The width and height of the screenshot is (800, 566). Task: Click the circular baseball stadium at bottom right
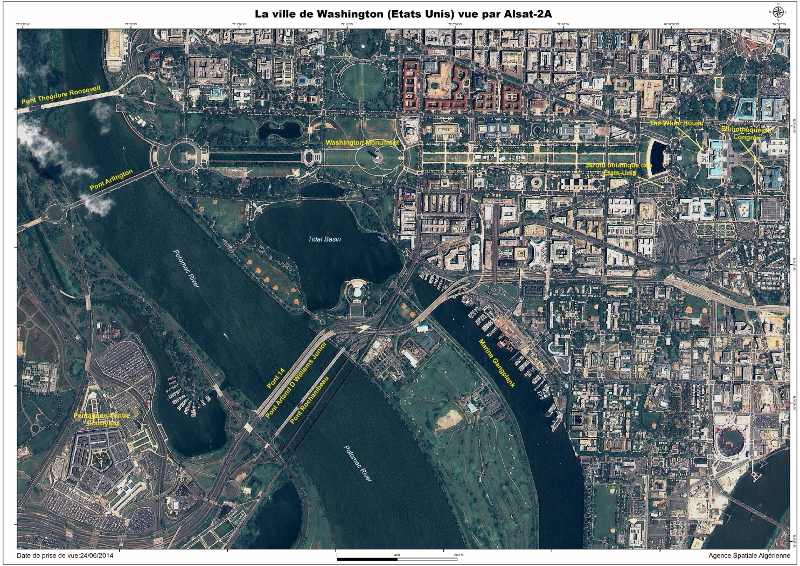(x=730, y=441)
